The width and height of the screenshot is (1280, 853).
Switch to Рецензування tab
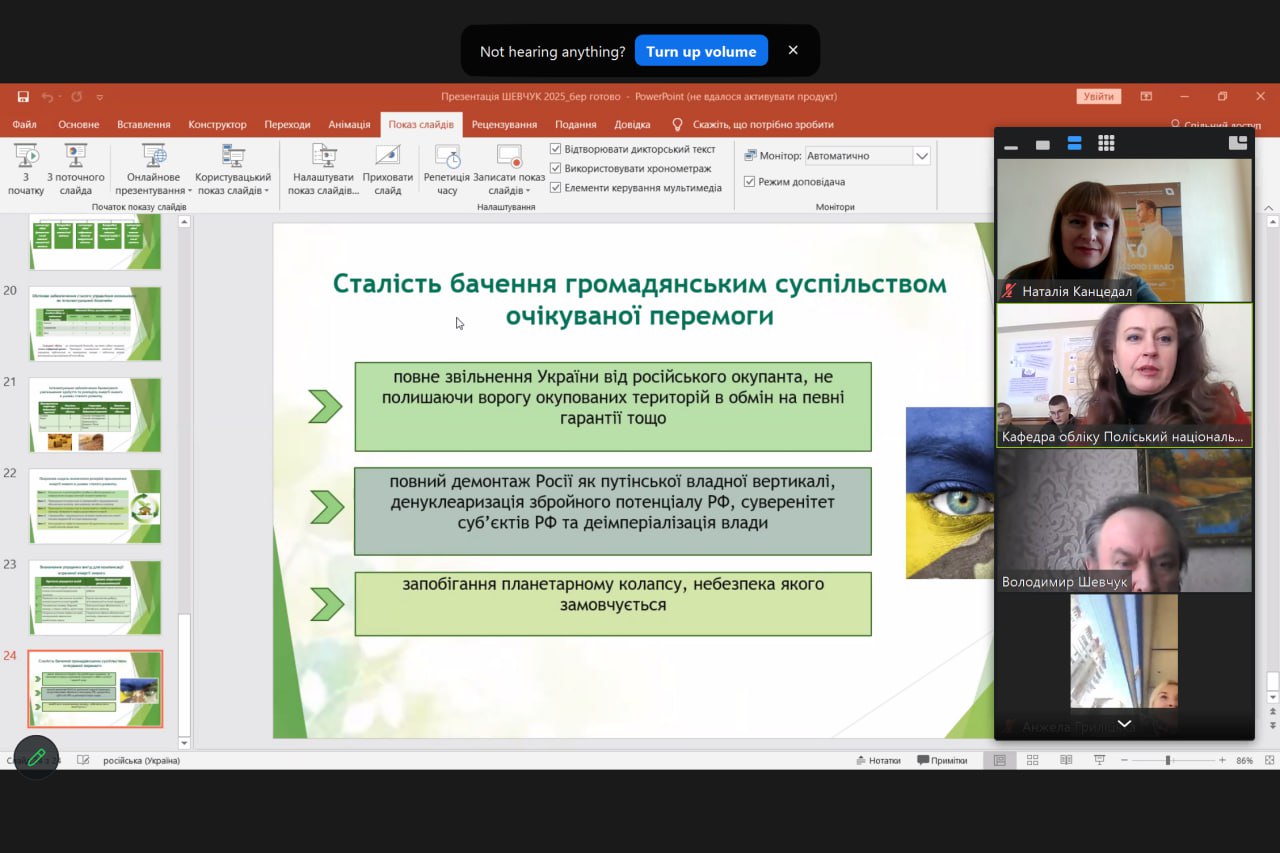click(x=505, y=124)
